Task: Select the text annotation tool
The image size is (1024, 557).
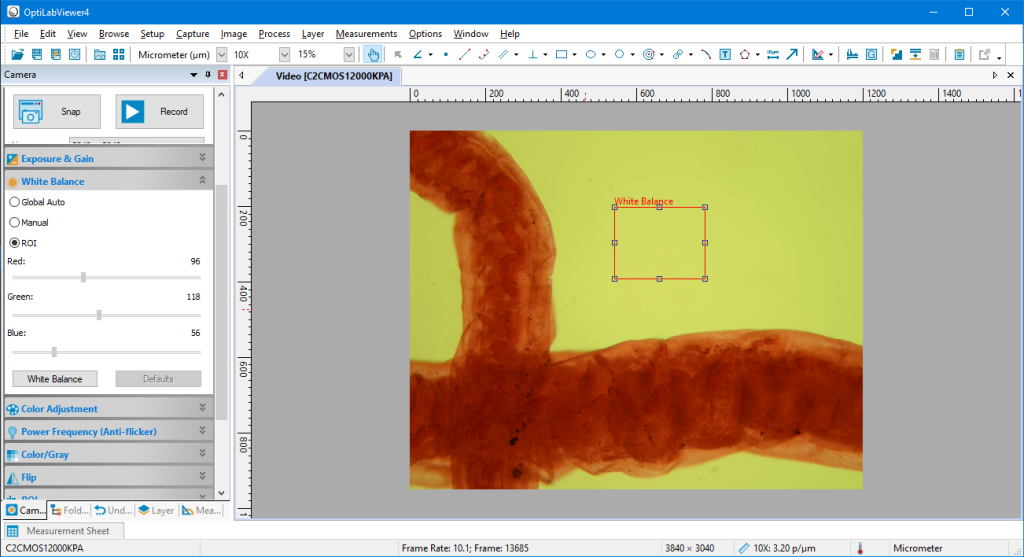Action: point(725,54)
